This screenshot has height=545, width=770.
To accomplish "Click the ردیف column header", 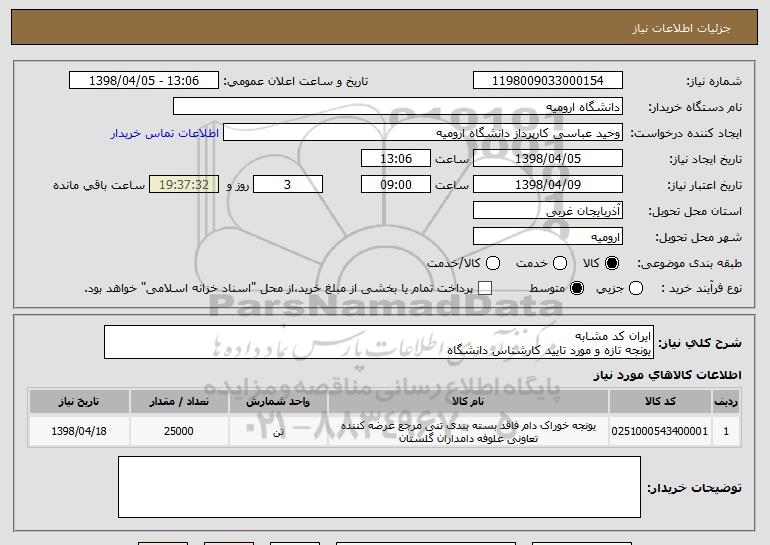I will (x=726, y=402).
